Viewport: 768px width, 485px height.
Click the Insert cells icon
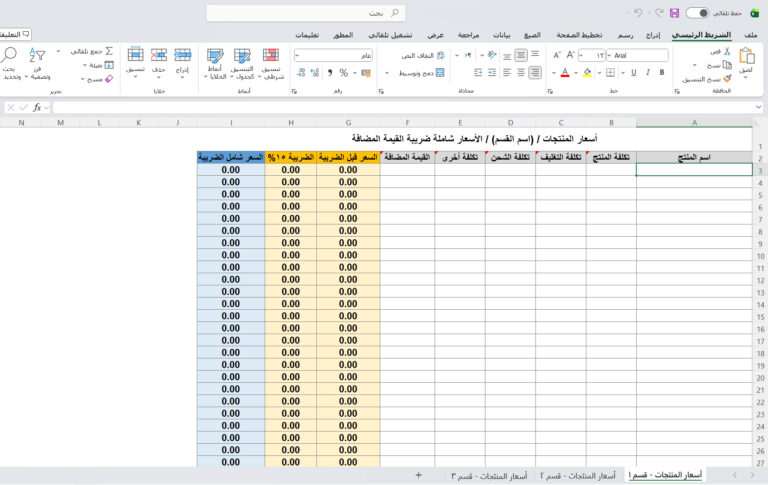[183, 54]
